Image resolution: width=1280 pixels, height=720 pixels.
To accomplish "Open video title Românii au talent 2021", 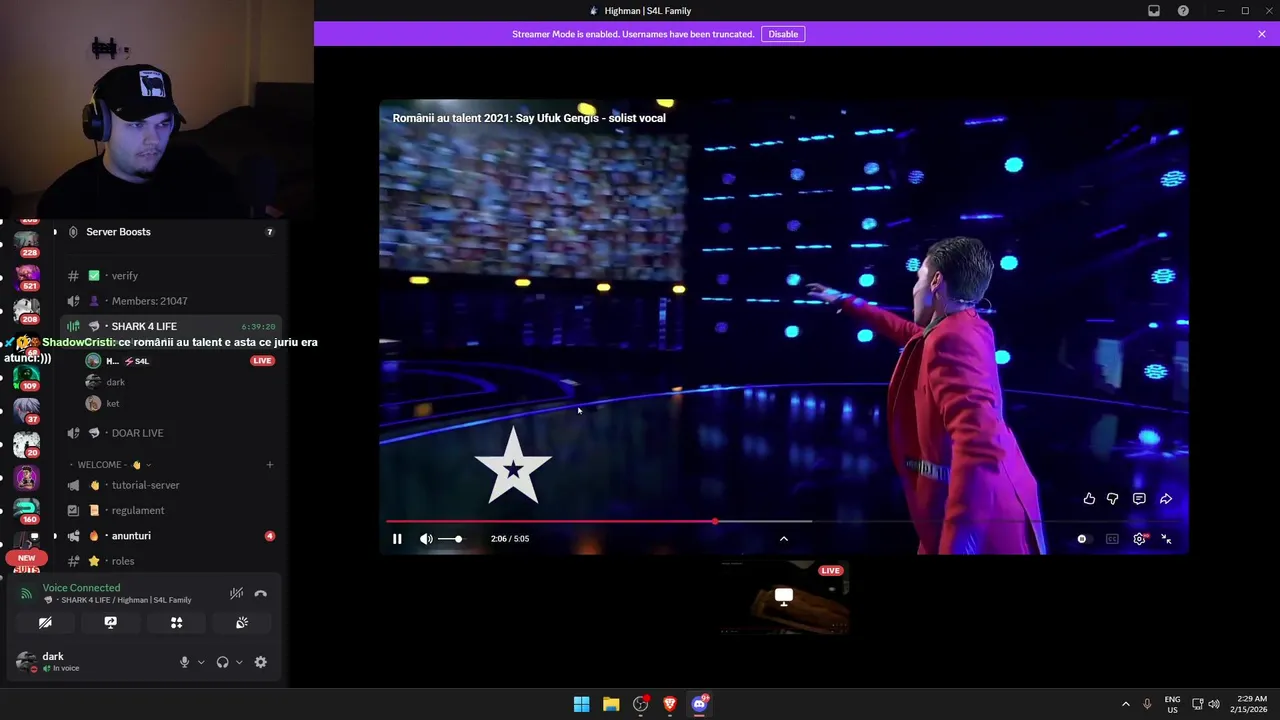I will click(529, 118).
